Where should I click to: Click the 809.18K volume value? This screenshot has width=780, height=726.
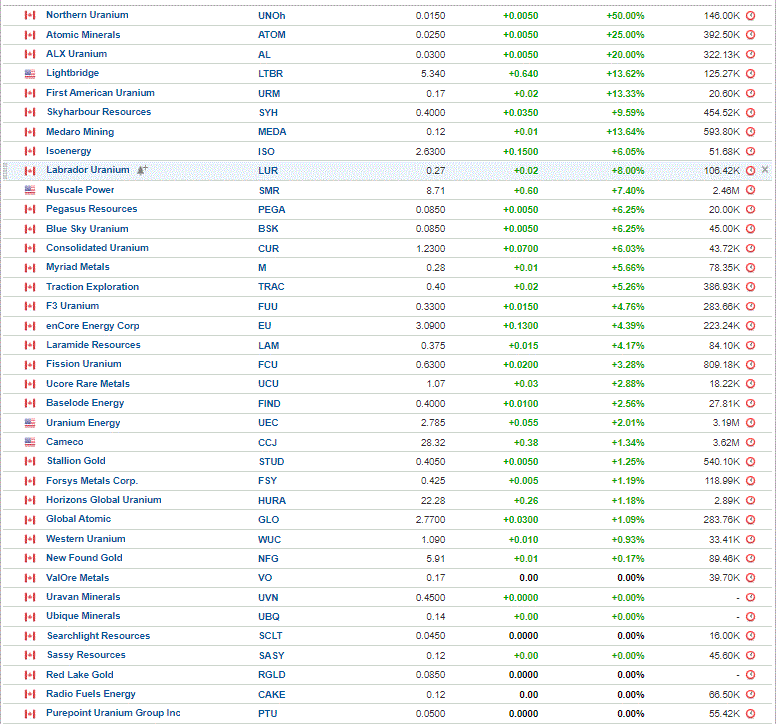[722, 365]
